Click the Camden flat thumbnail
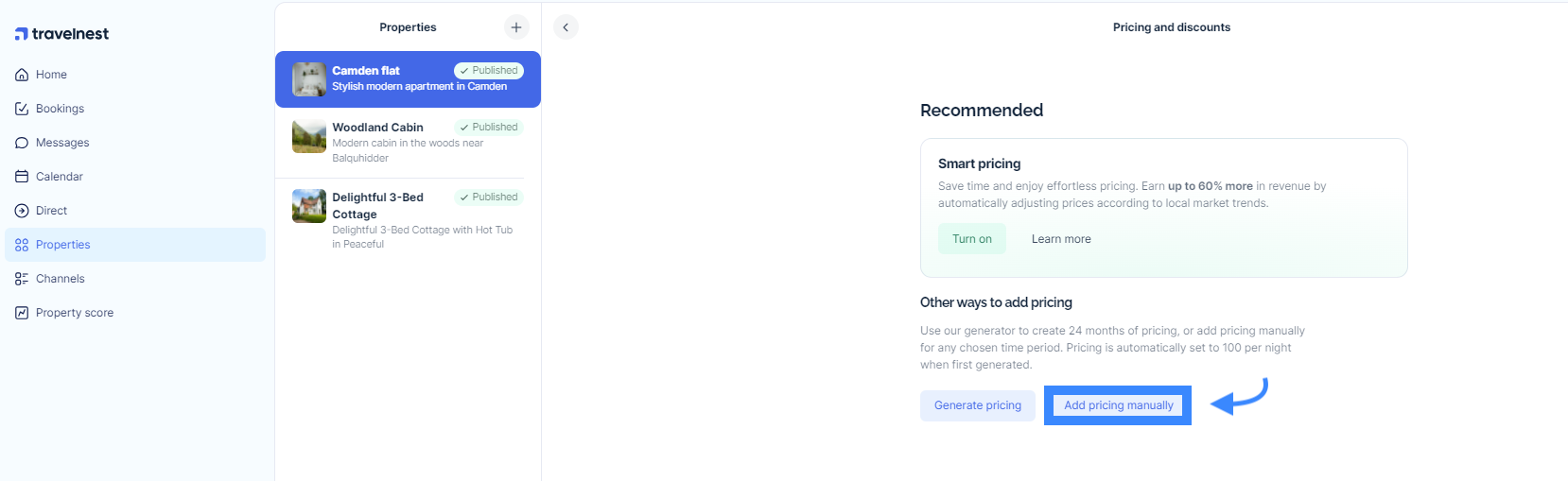Screen dimensions: 1568x481 tap(309, 79)
